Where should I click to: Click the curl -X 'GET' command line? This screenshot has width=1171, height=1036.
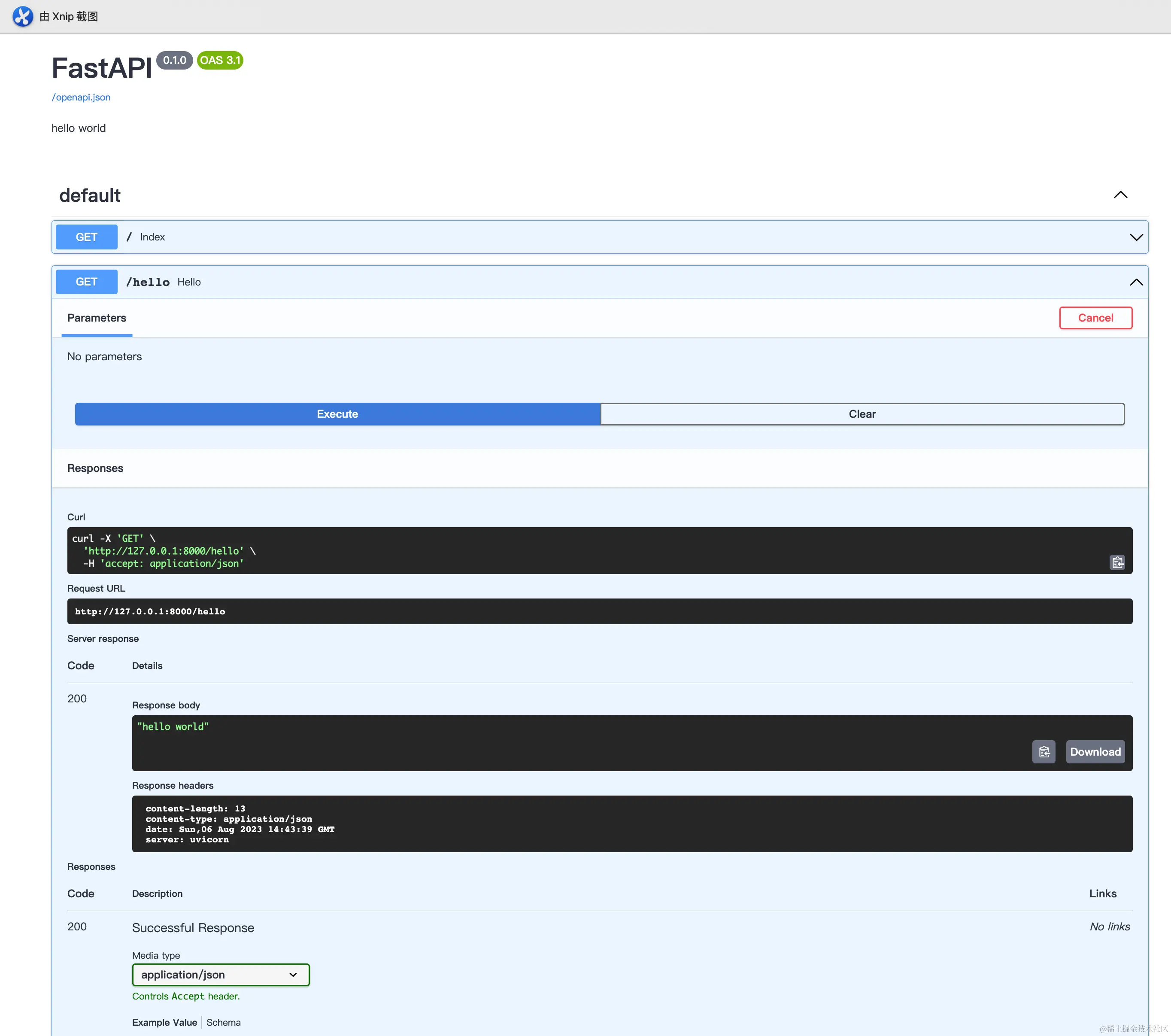pyautogui.click(x=113, y=538)
